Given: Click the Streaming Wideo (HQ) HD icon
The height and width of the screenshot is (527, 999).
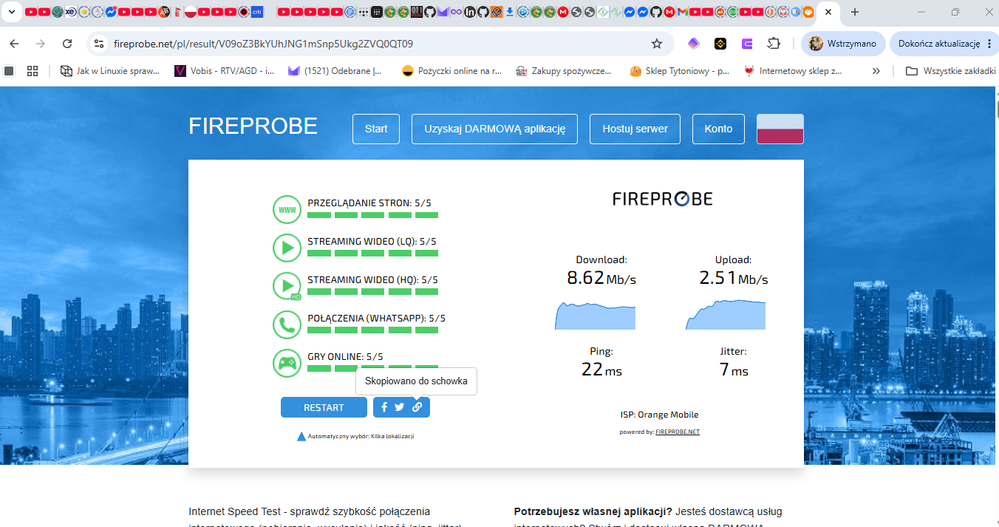Looking at the screenshot, I should tap(287, 286).
